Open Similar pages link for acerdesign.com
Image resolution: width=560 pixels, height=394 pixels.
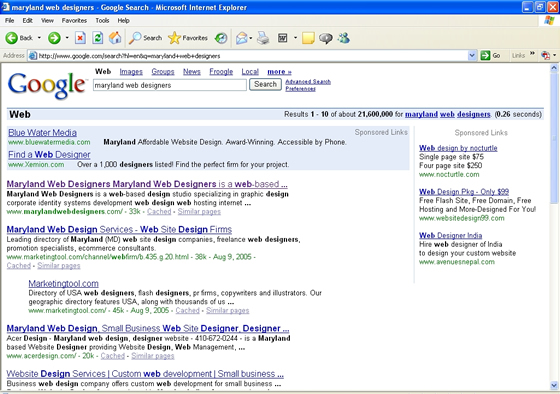tap(153, 356)
